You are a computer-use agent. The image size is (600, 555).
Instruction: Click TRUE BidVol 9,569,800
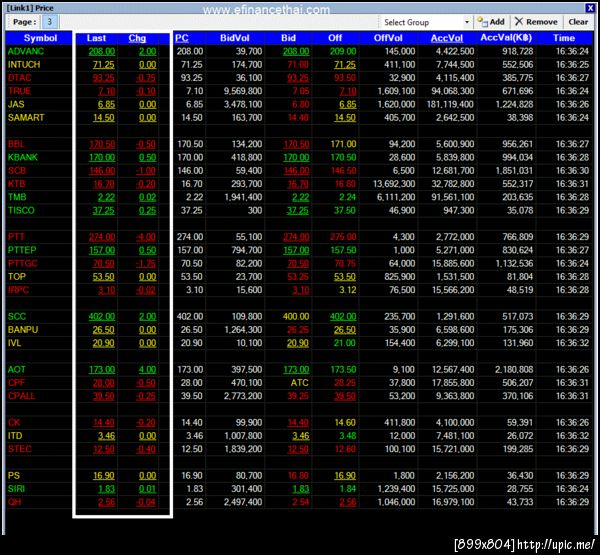pos(243,91)
